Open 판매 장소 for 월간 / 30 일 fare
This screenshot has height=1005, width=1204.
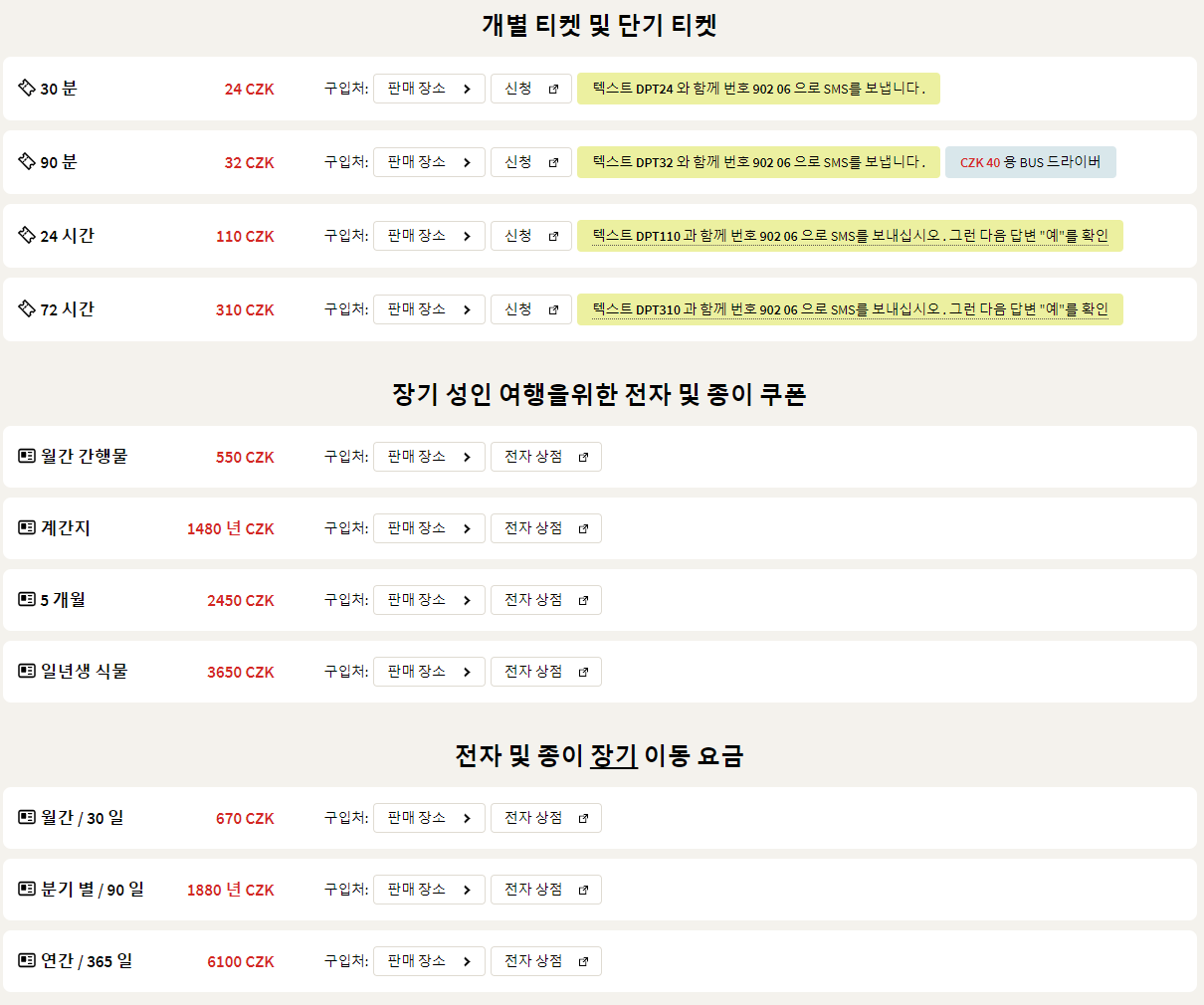pos(429,818)
